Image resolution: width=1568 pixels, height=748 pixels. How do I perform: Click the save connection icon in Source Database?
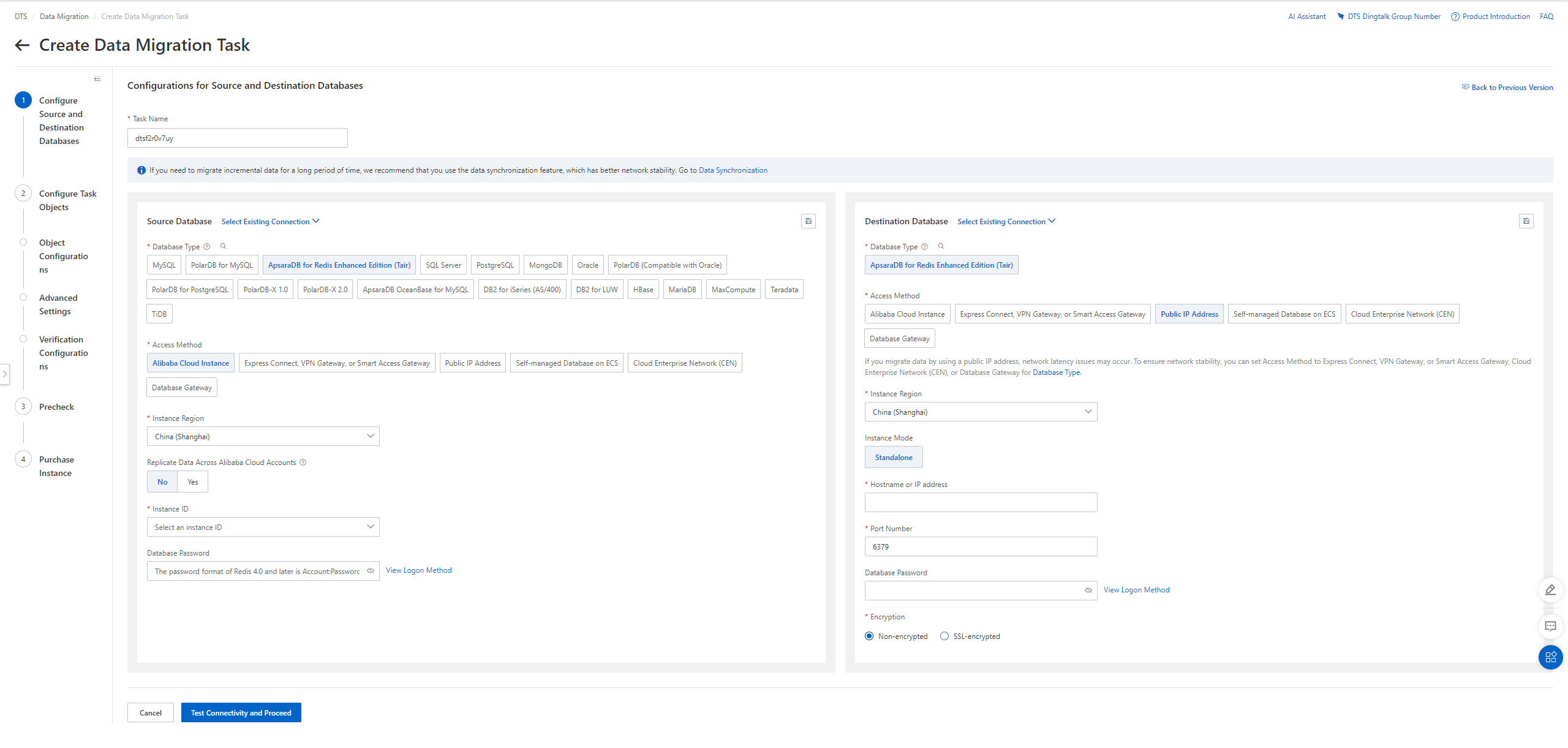point(808,221)
